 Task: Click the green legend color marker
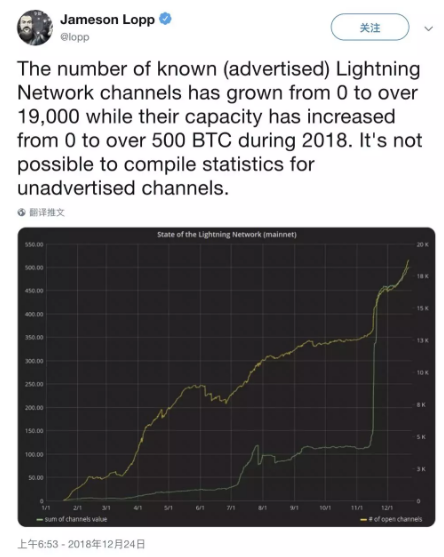pos(40,520)
